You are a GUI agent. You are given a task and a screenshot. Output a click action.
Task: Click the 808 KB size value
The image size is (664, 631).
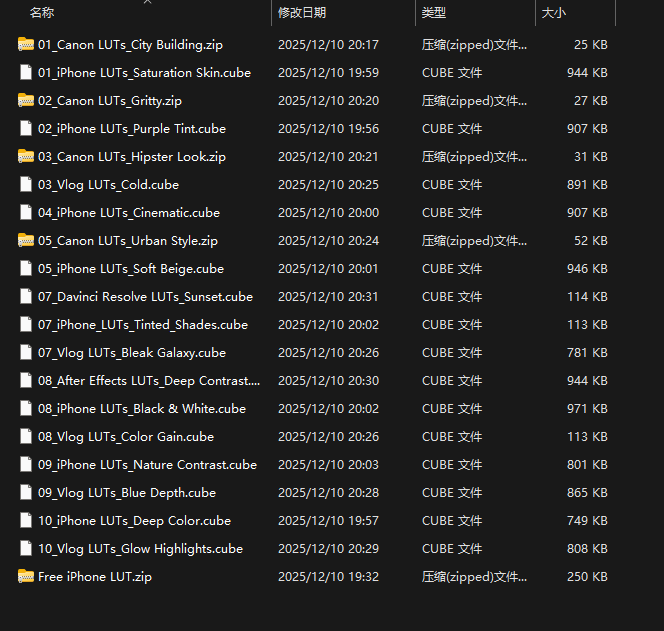pos(587,549)
